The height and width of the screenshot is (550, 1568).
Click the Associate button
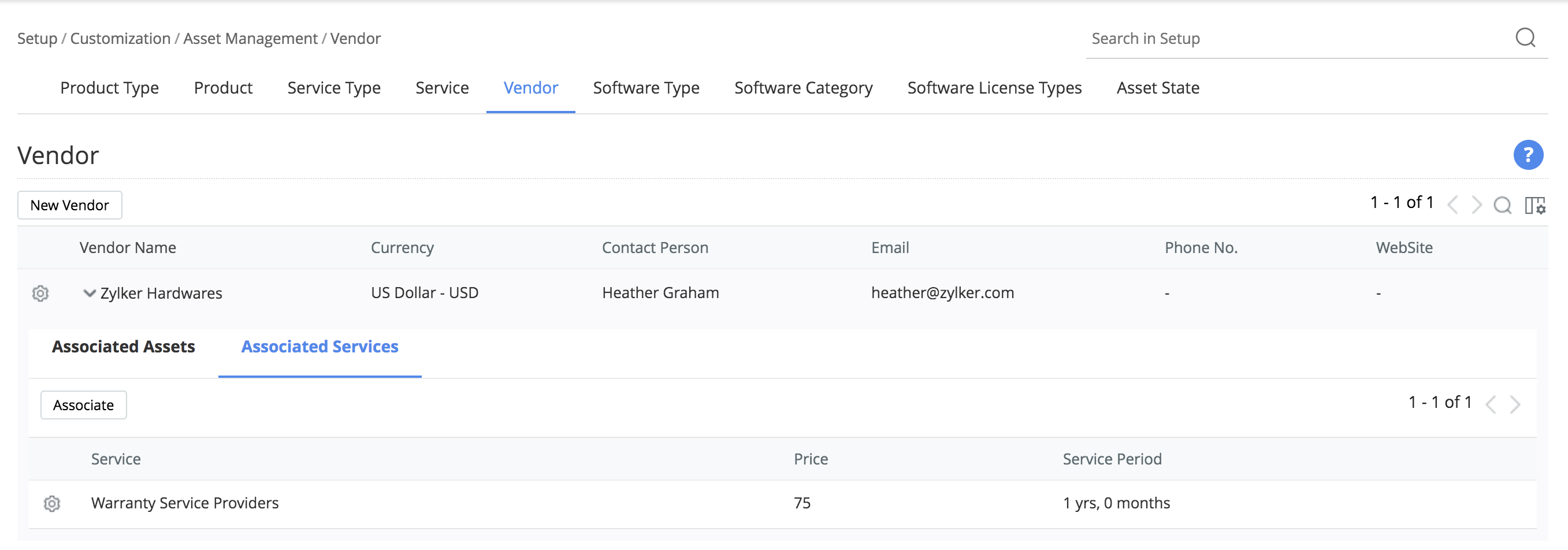click(83, 405)
